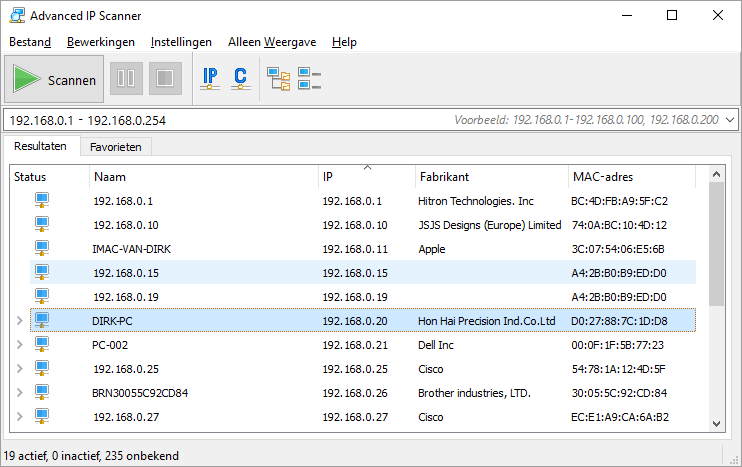Sort by the Naam column header
The image size is (742, 467).
point(203,177)
